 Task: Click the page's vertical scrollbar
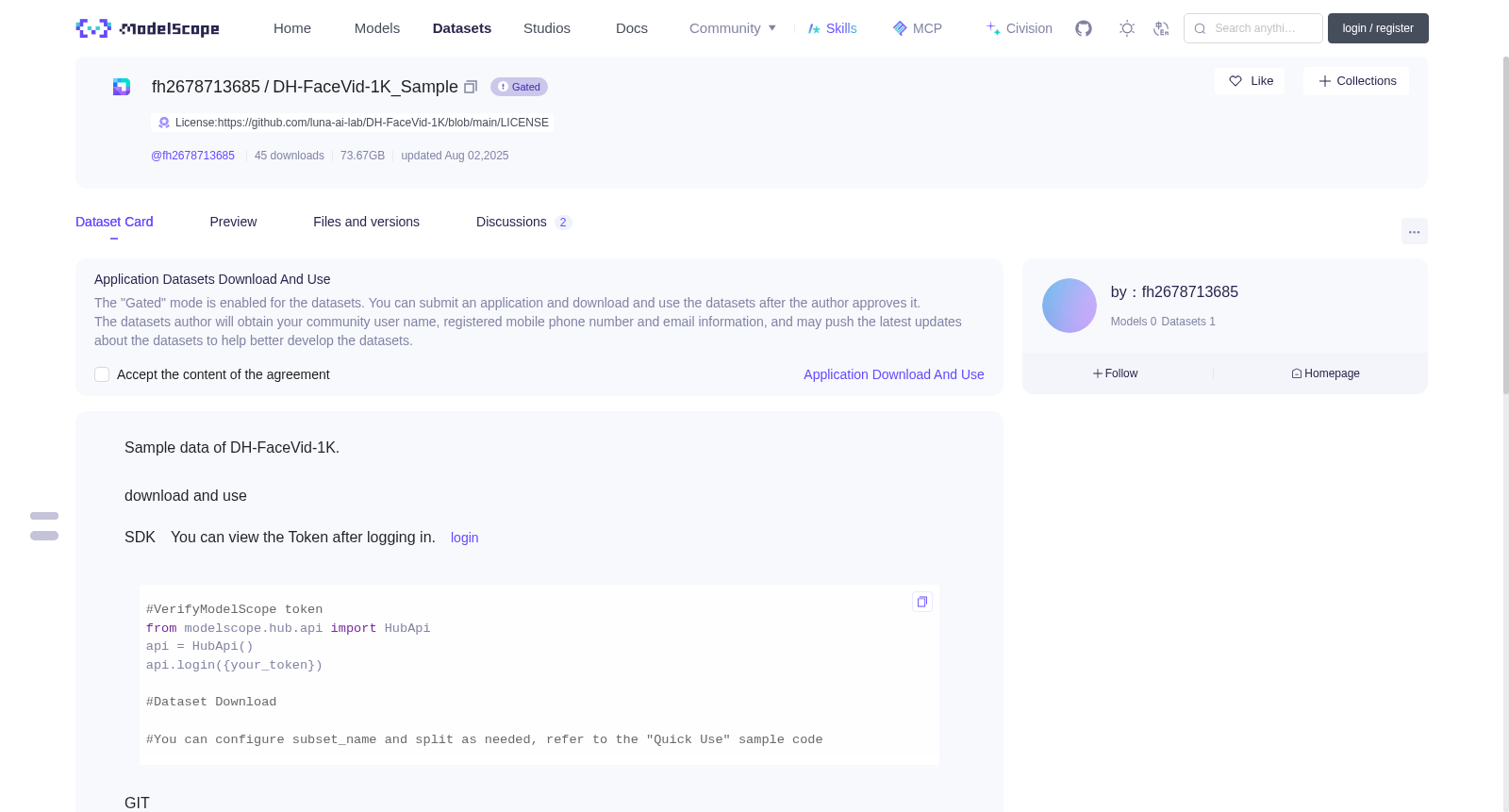[1505, 224]
